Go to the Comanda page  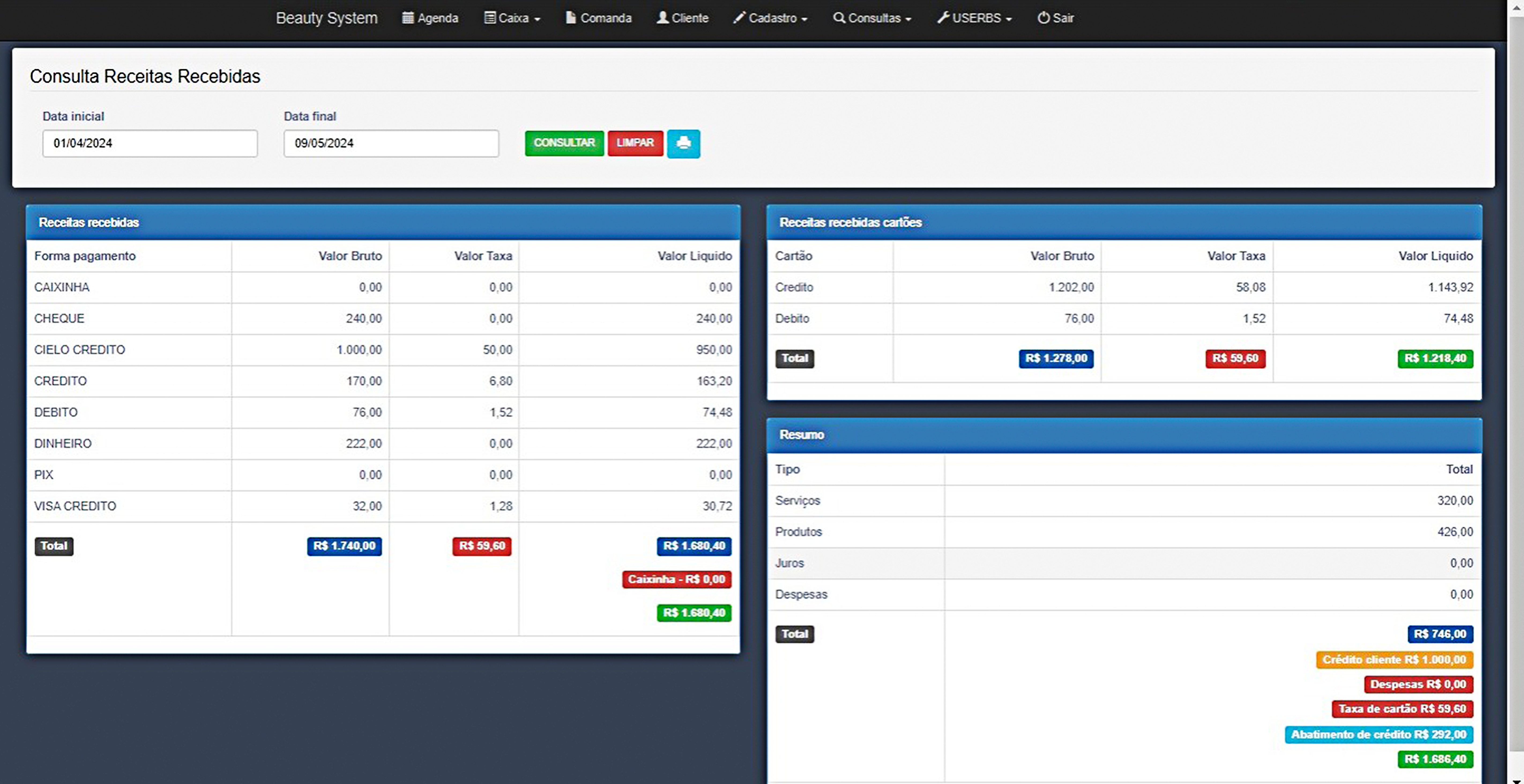click(599, 18)
